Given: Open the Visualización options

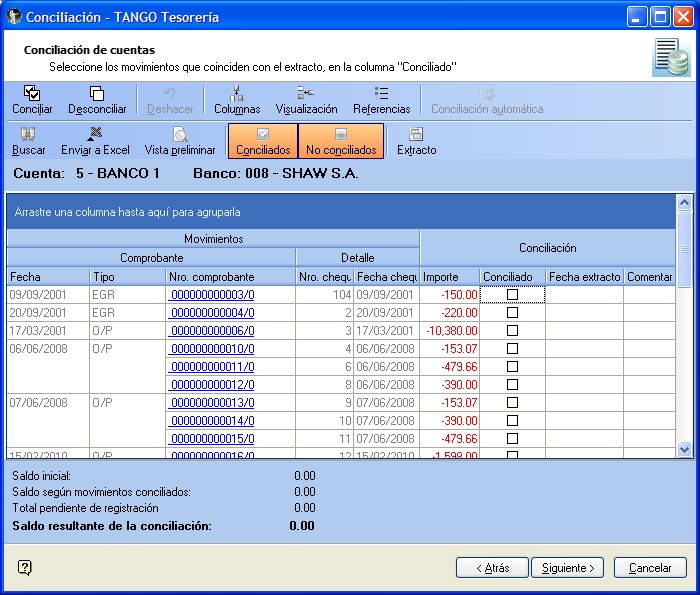Looking at the screenshot, I should [x=306, y=100].
